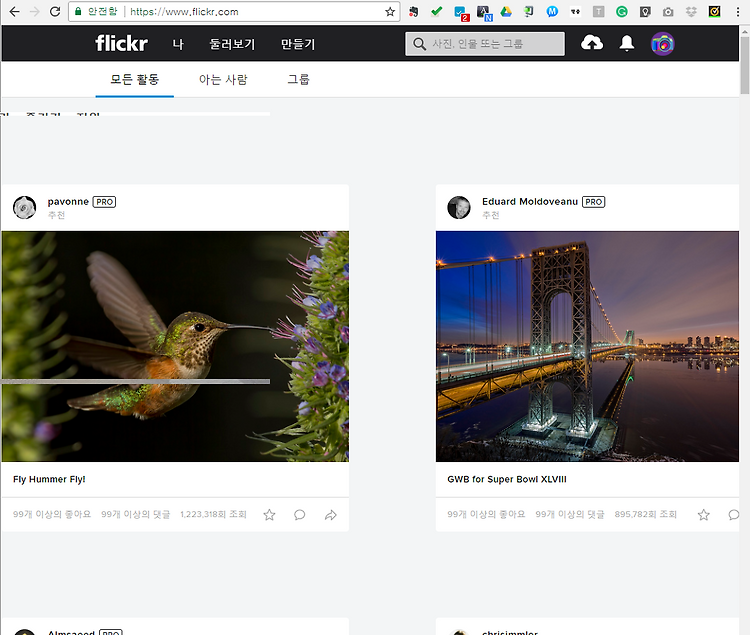Open the bridge night photo thumbnail
The width and height of the screenshot is (750, 635).
pos(587,346)
